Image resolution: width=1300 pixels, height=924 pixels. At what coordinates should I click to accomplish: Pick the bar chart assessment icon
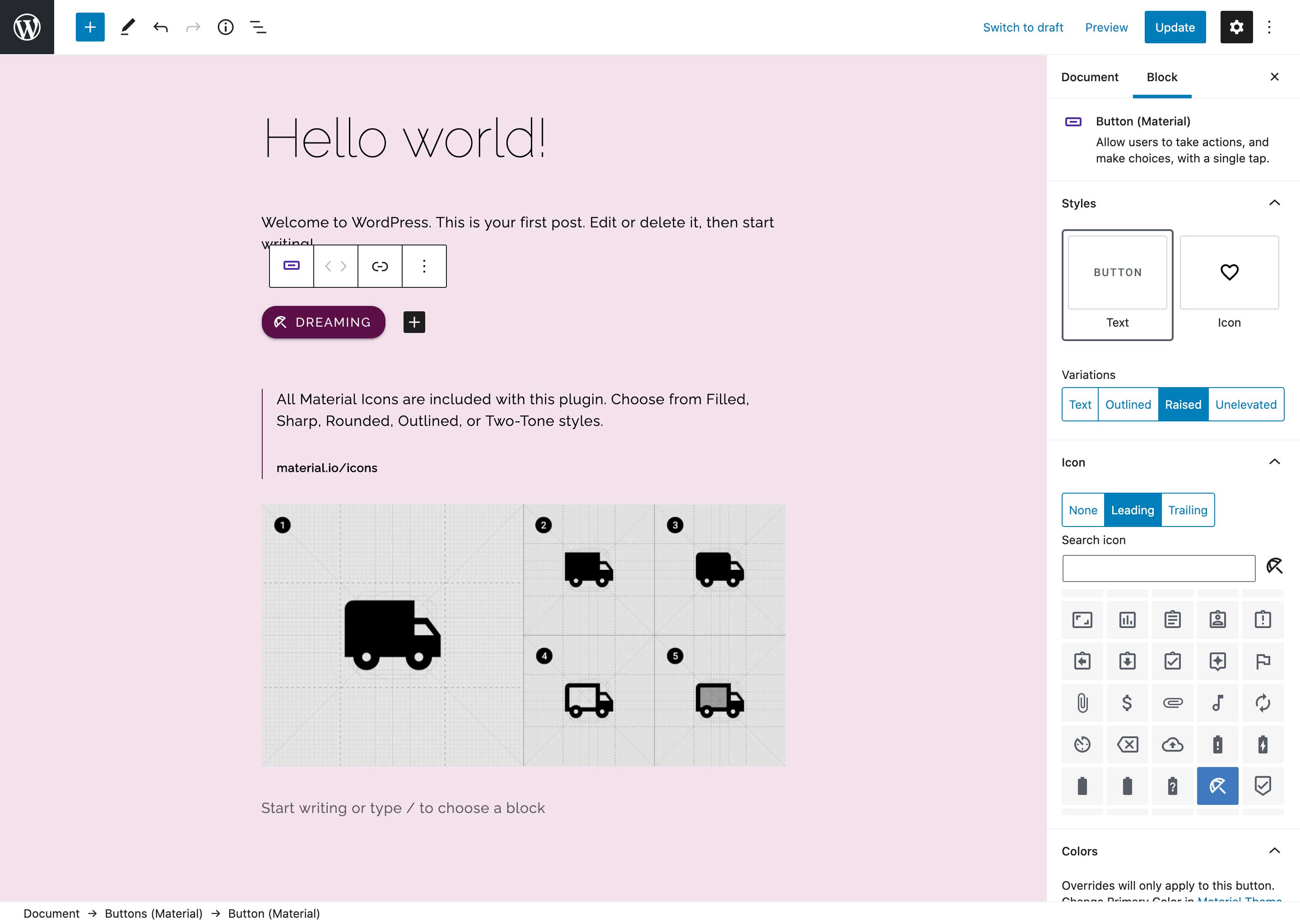[x=1127, y=619]
